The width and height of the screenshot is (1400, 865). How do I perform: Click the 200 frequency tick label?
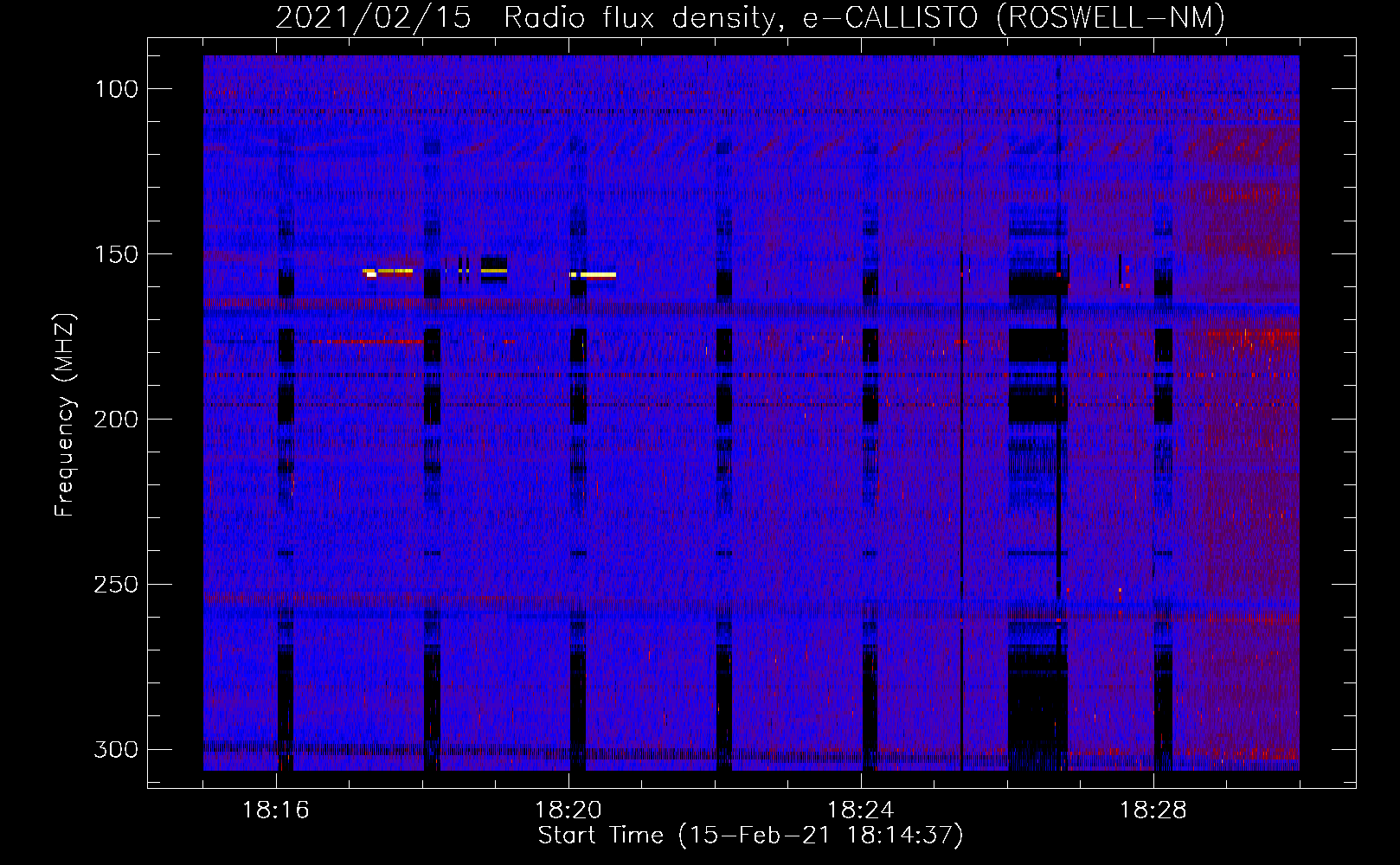[115, 420]
